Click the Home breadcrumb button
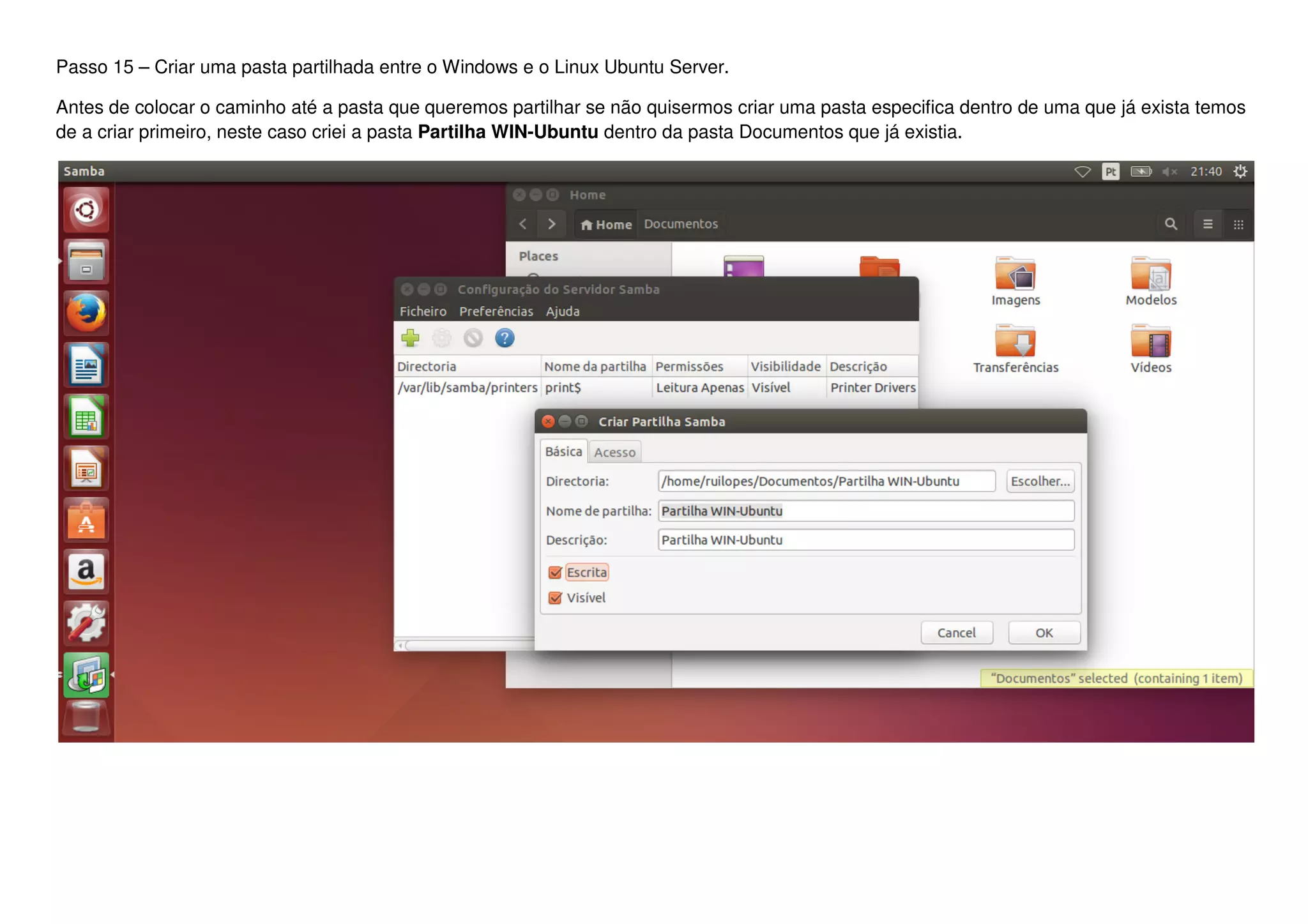Screen dimensions: 1308x924 (x=606, y=224)
